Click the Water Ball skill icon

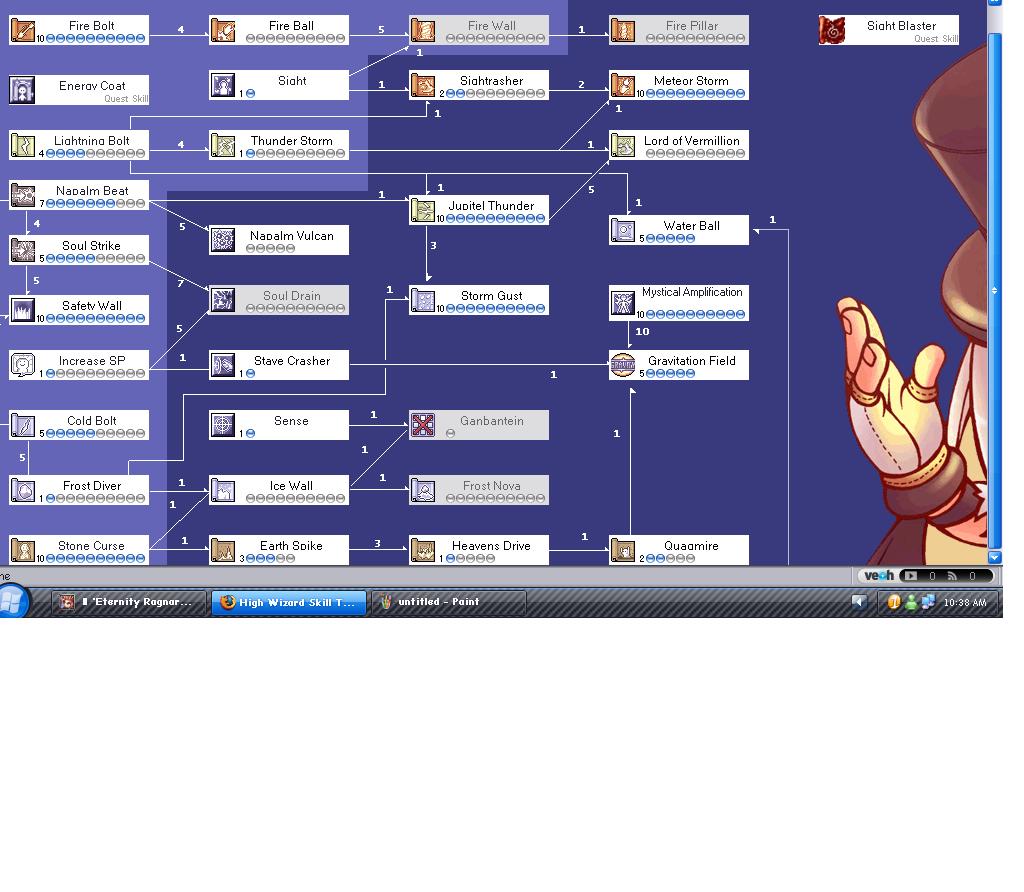(x=622, y=231)
